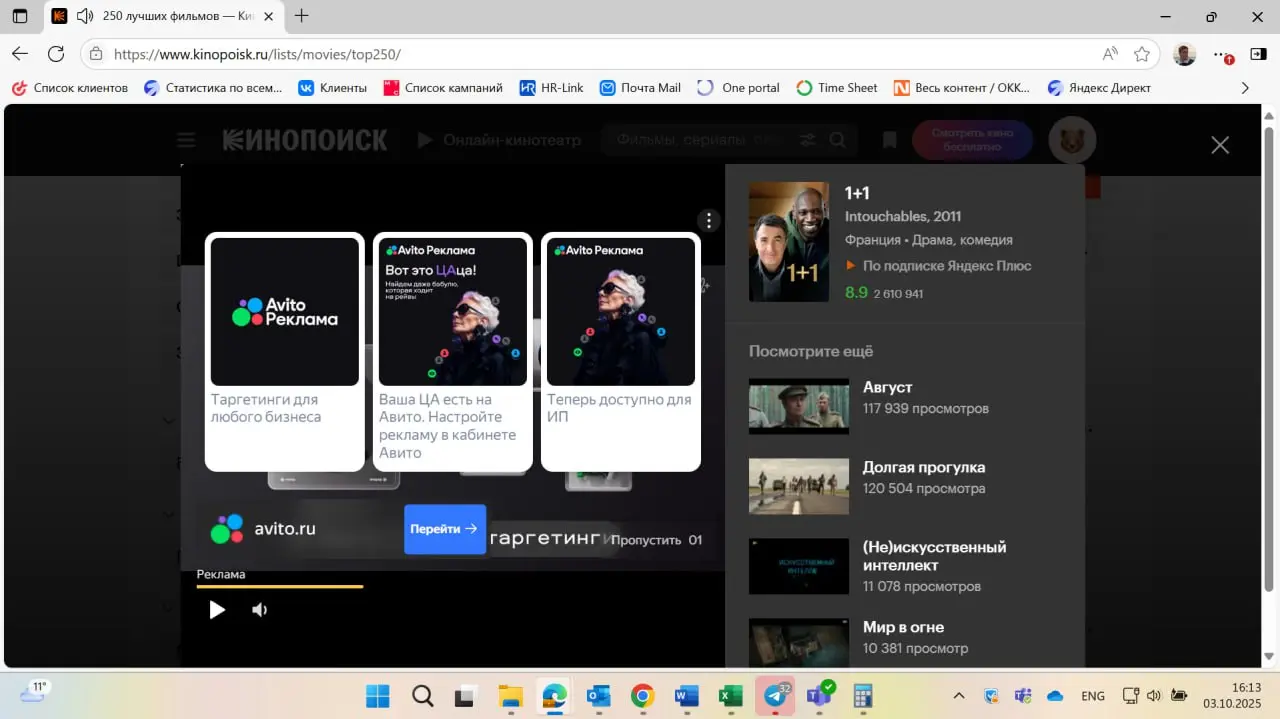Close the video overlay with the X
The width and height of the screenshot is (1280, 719).
tap(1220, 145)
